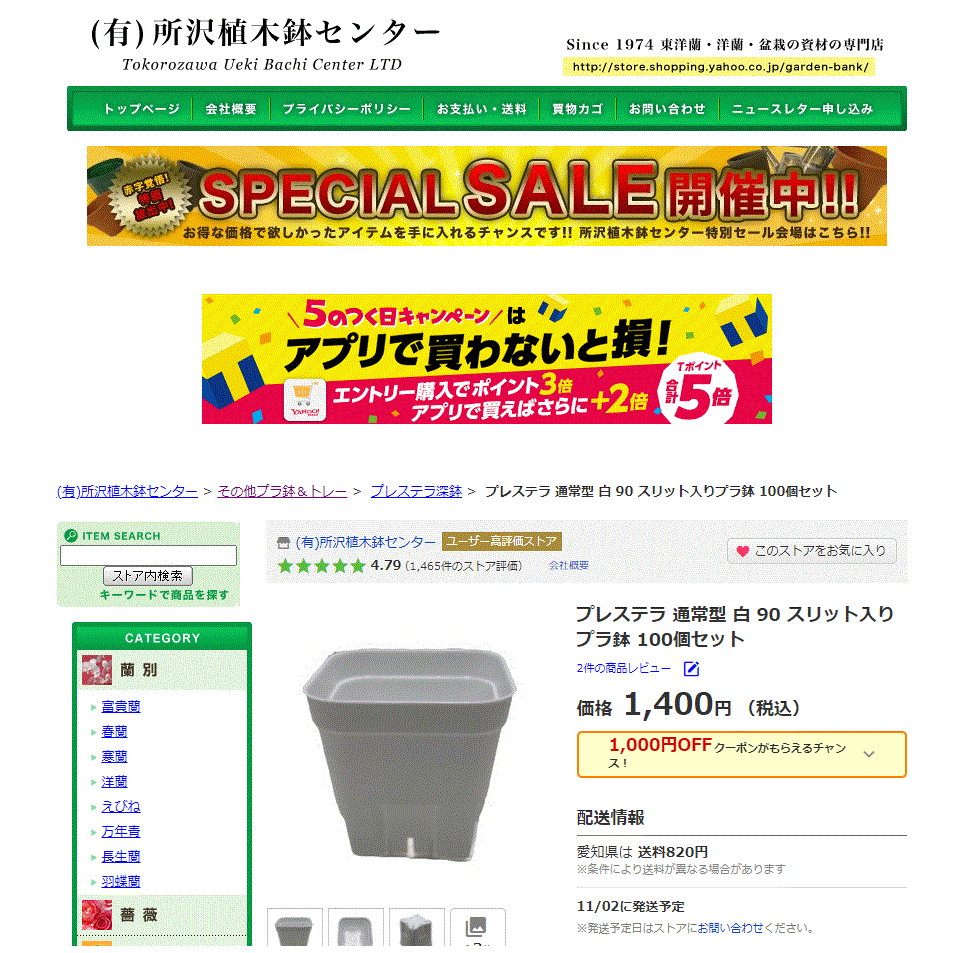Open the 会社概要 menu item
The height and width of the screenshot is (953, 959).
[x=231, y=109]
